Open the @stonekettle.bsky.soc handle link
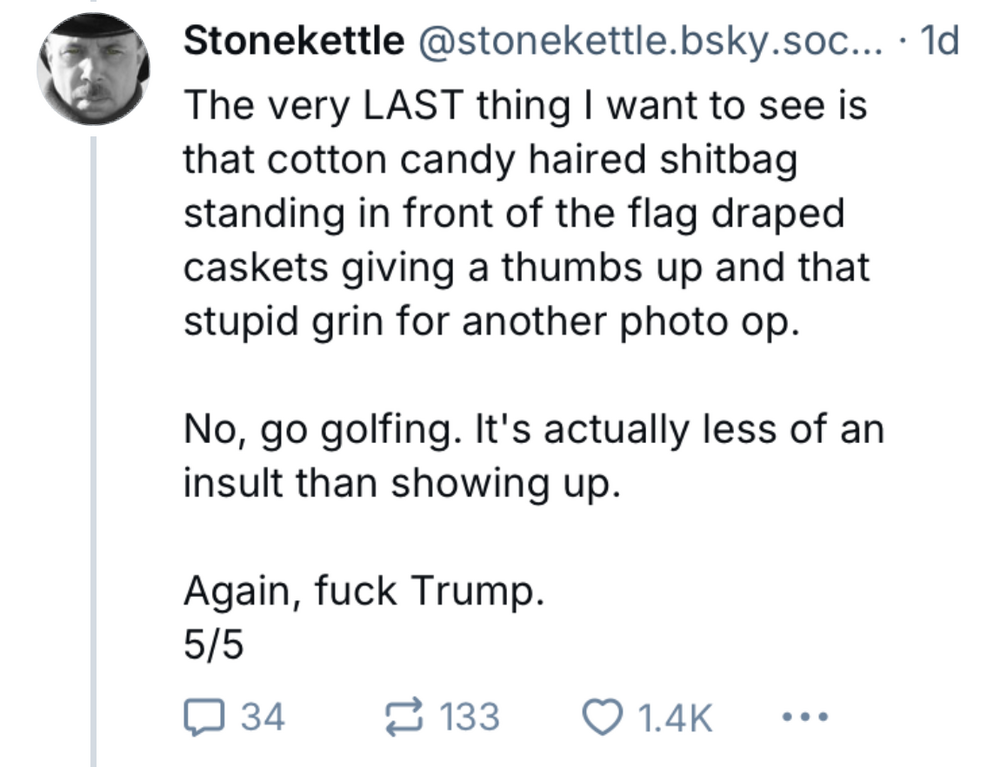 coord(640,41)
